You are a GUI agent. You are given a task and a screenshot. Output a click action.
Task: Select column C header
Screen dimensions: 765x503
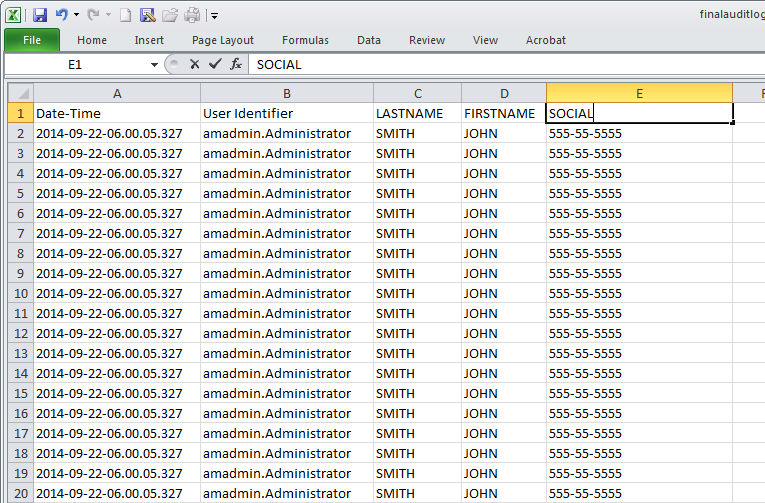coord(418,93)
